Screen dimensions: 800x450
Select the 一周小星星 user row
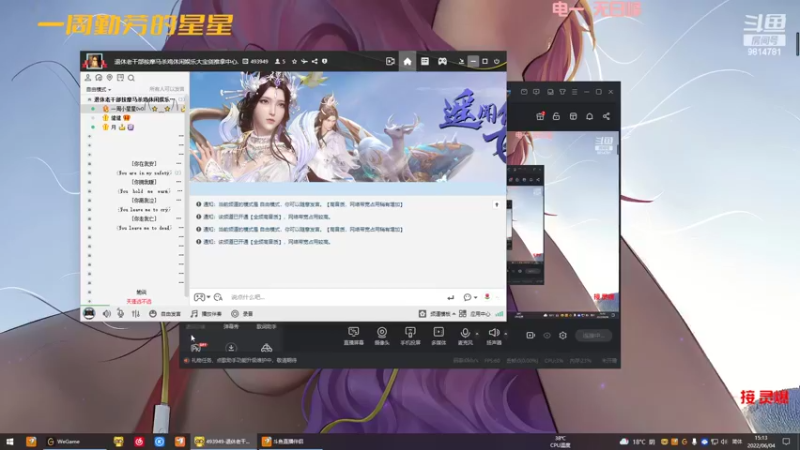pos(135,109)
